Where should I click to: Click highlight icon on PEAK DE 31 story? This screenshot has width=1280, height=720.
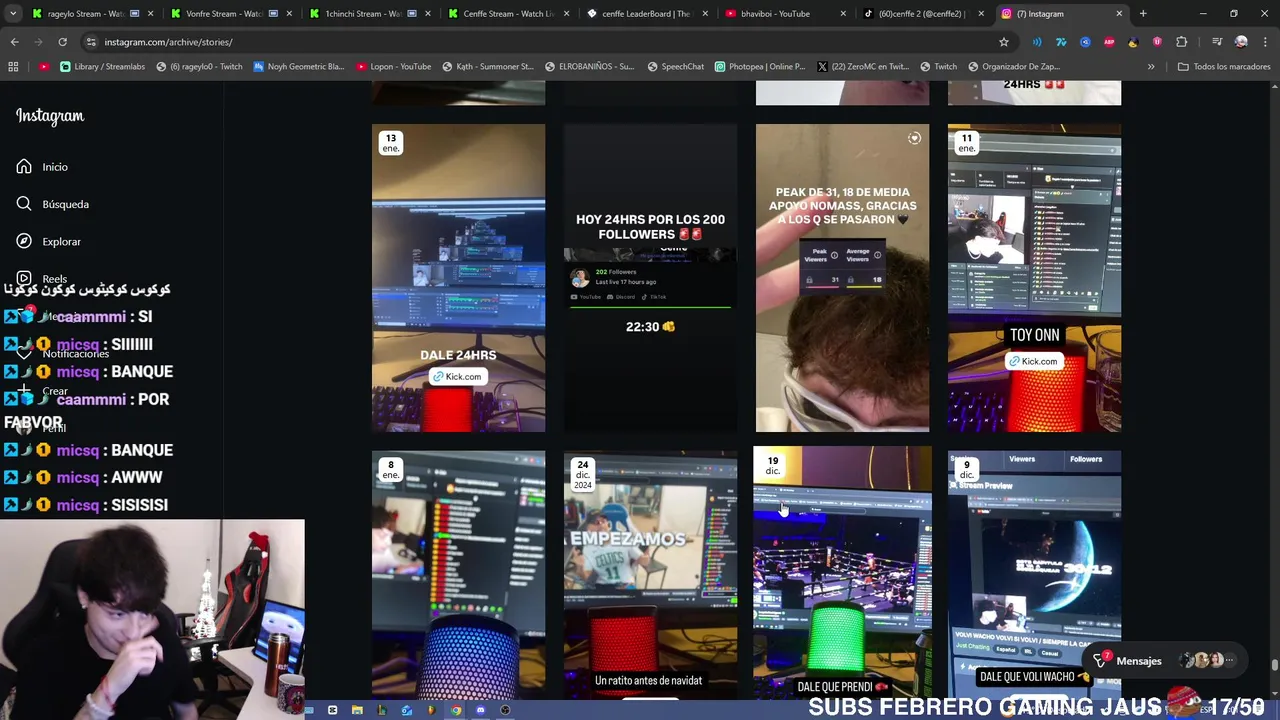click(914, 139)
